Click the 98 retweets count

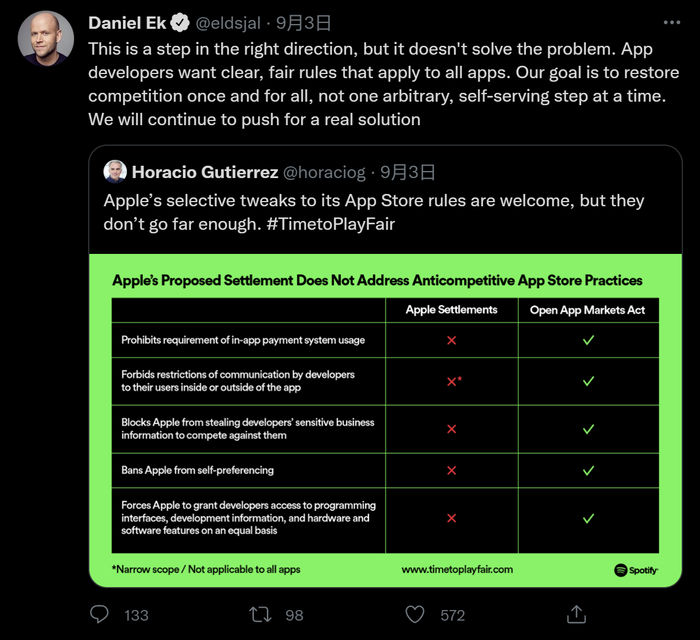coord(294,615)
